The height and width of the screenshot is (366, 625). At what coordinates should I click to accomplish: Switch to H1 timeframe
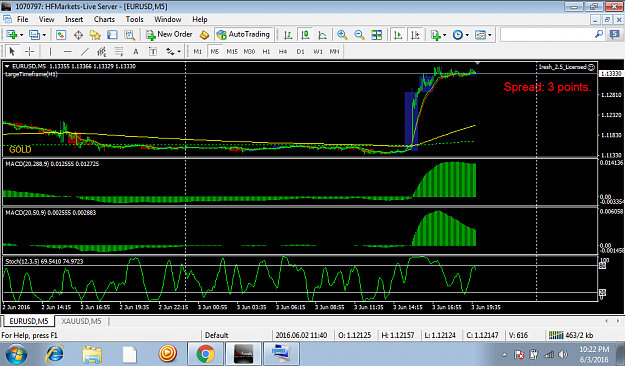pos(266,51)
